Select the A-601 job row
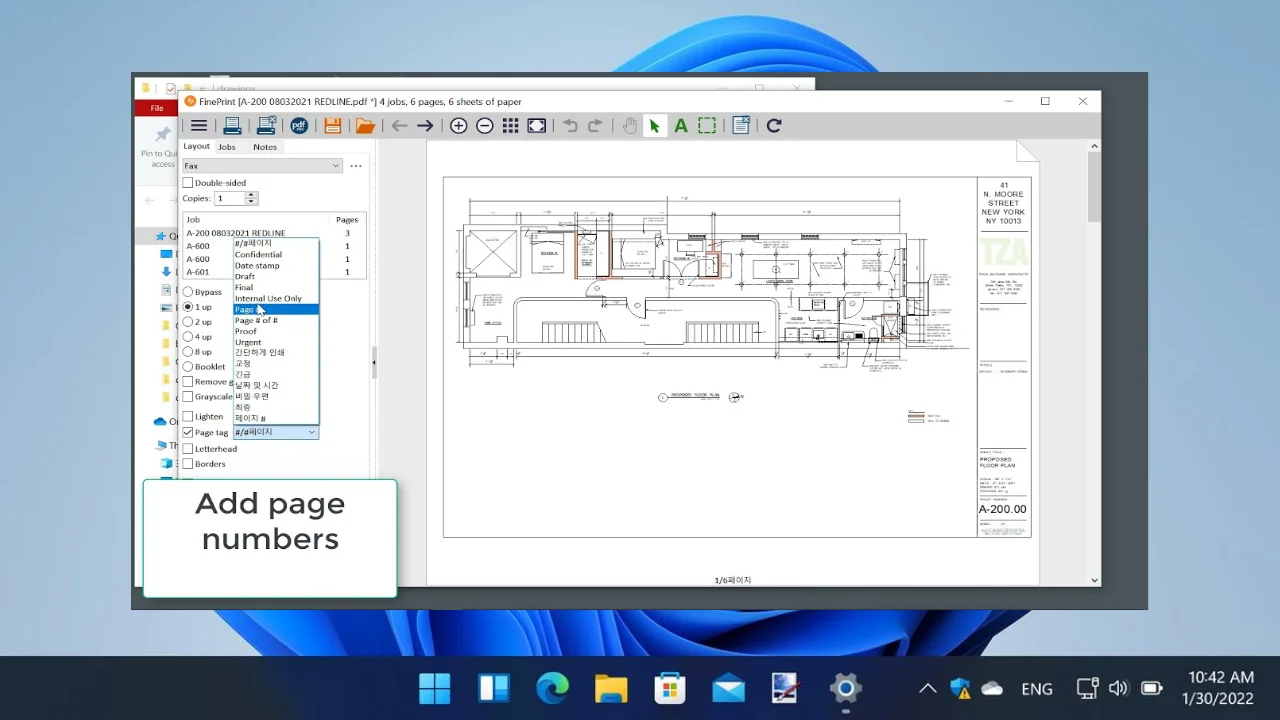 point(273,272)
